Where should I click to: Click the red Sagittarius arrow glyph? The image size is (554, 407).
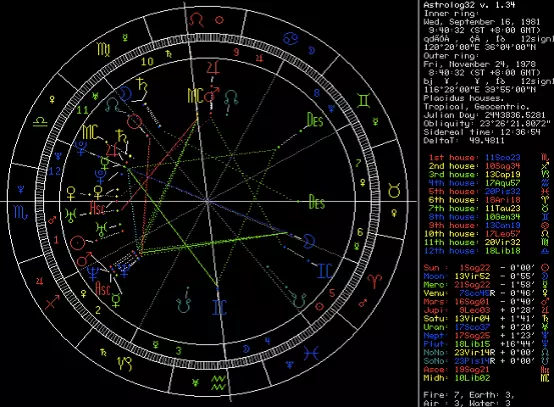coord(53,302)
